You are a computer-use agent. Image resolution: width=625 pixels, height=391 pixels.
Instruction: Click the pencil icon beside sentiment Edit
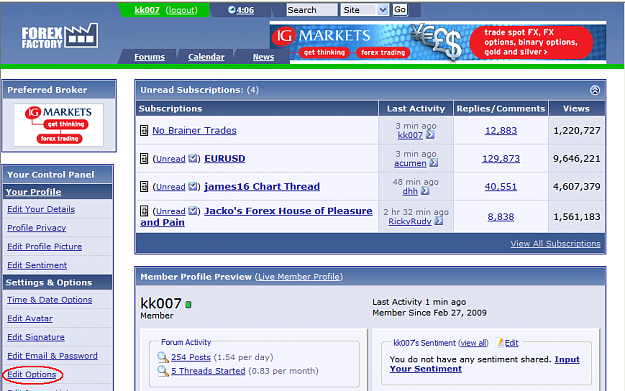coord(499,342)
